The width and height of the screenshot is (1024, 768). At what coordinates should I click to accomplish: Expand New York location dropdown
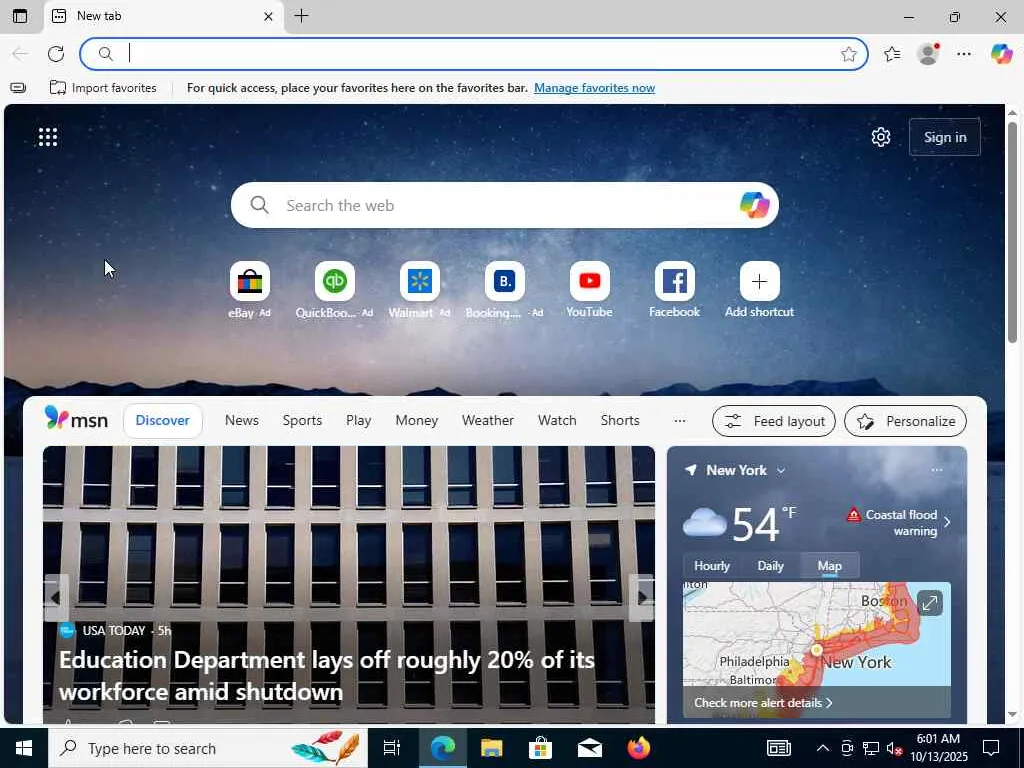click(781, 470)
